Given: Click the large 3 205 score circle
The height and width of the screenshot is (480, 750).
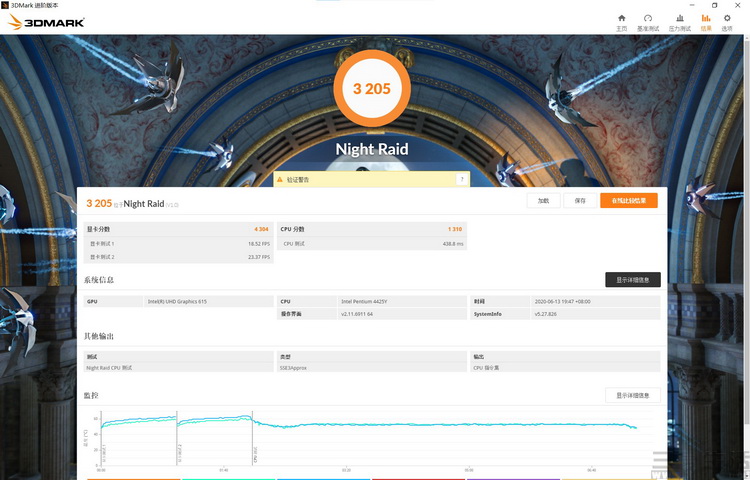Looking at the screenshot, I should 372,88.
